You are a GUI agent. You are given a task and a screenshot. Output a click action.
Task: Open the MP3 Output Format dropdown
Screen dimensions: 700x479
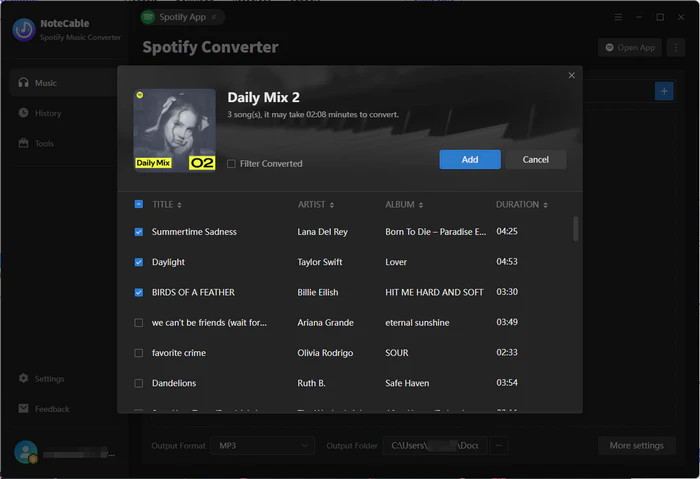tap(262, 446)
